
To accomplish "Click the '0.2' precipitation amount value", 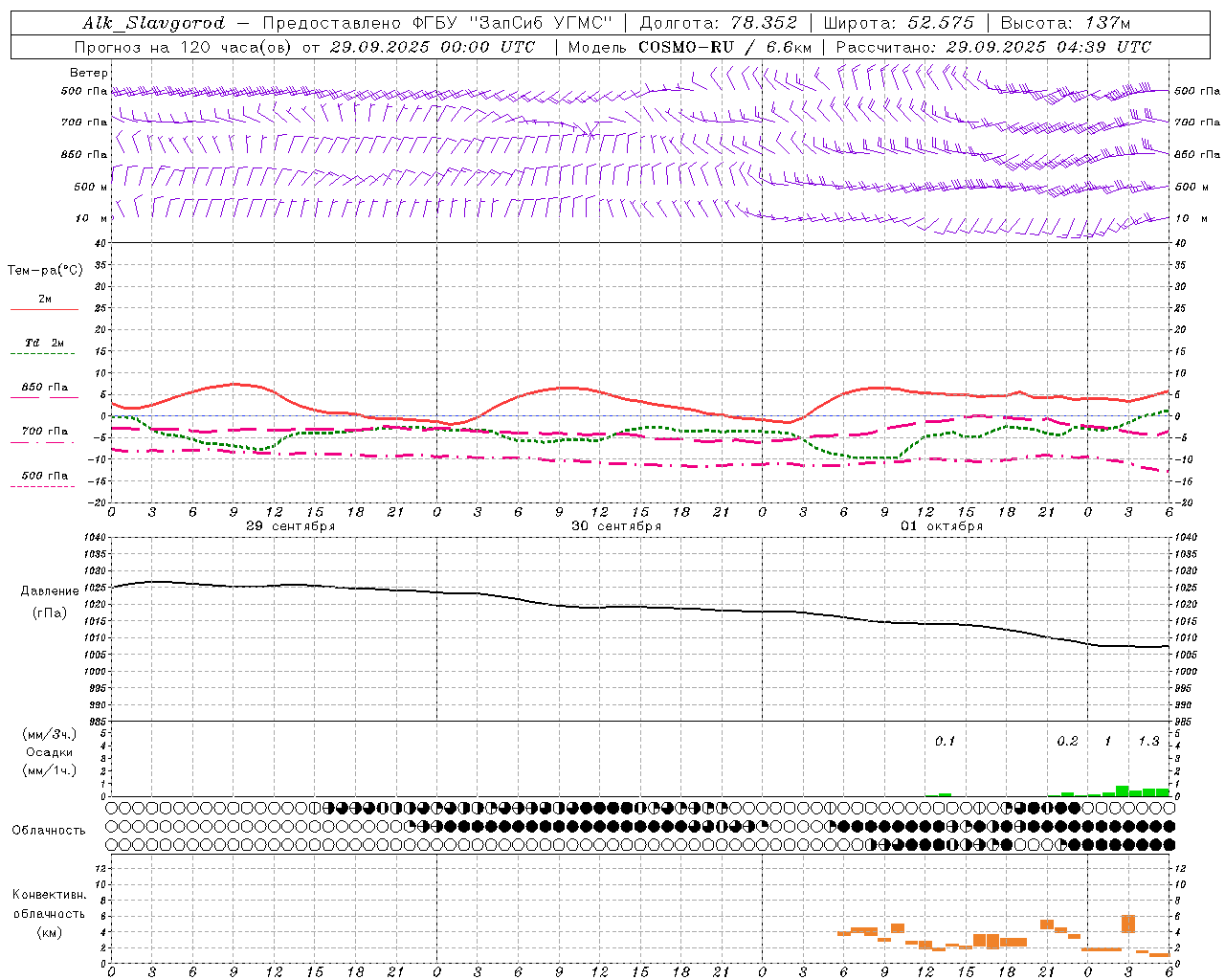I will 1067,742.
